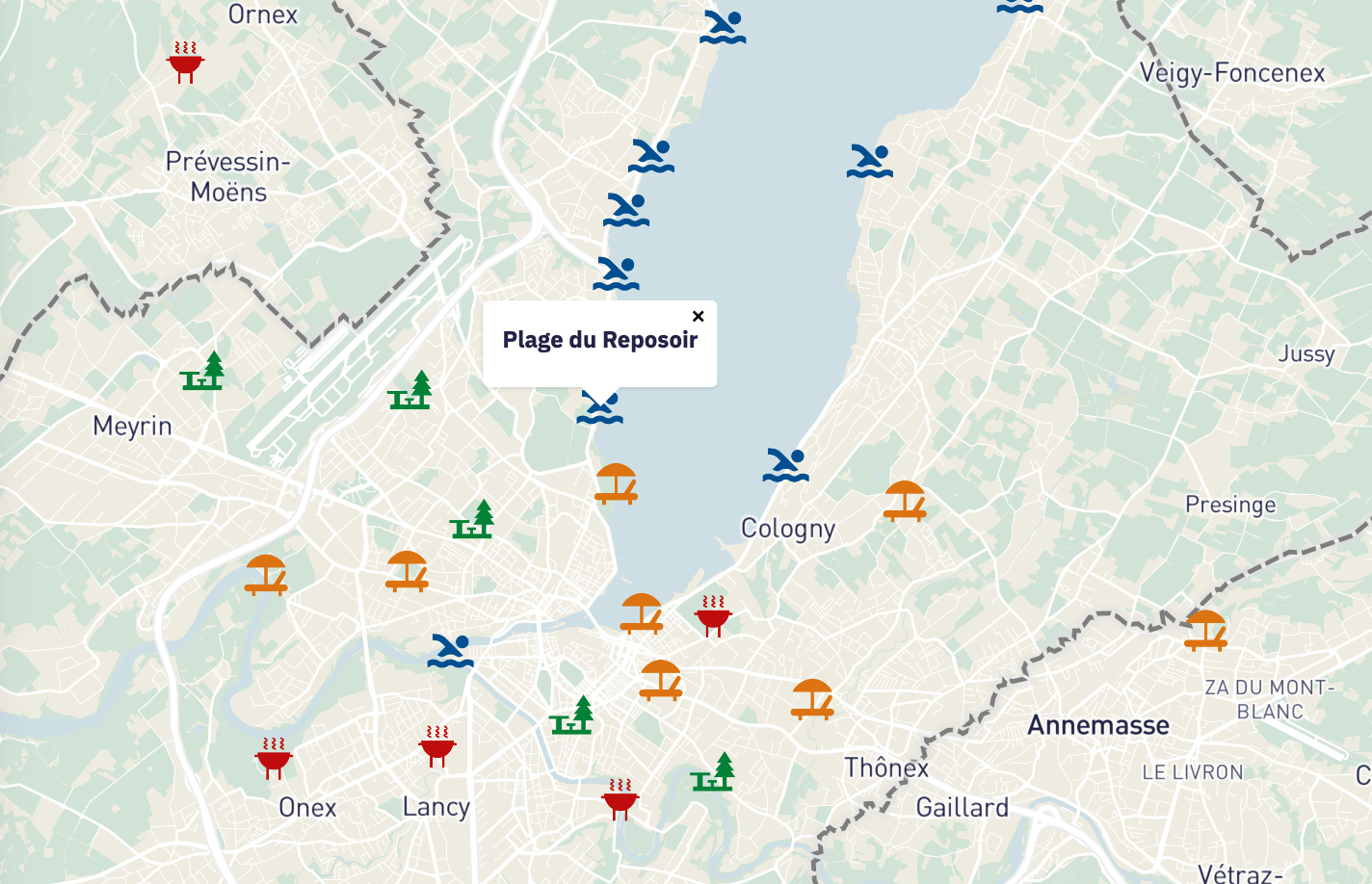Select the sunbed marker right of Cologny
Viewport: 1372px width, 884px height.
click(x=905, y=501)
